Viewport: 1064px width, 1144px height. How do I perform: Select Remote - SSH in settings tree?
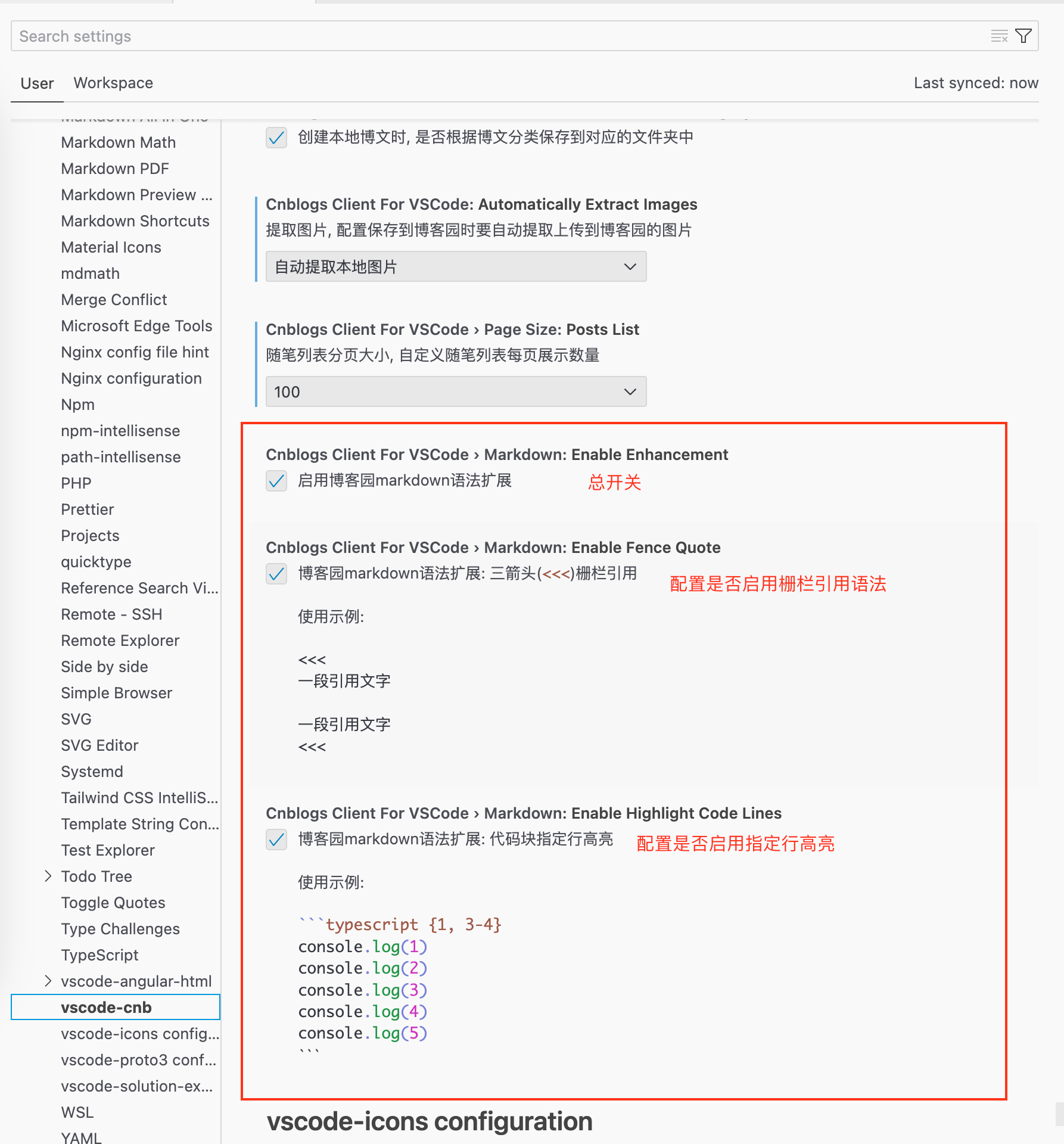coord(111,614)
